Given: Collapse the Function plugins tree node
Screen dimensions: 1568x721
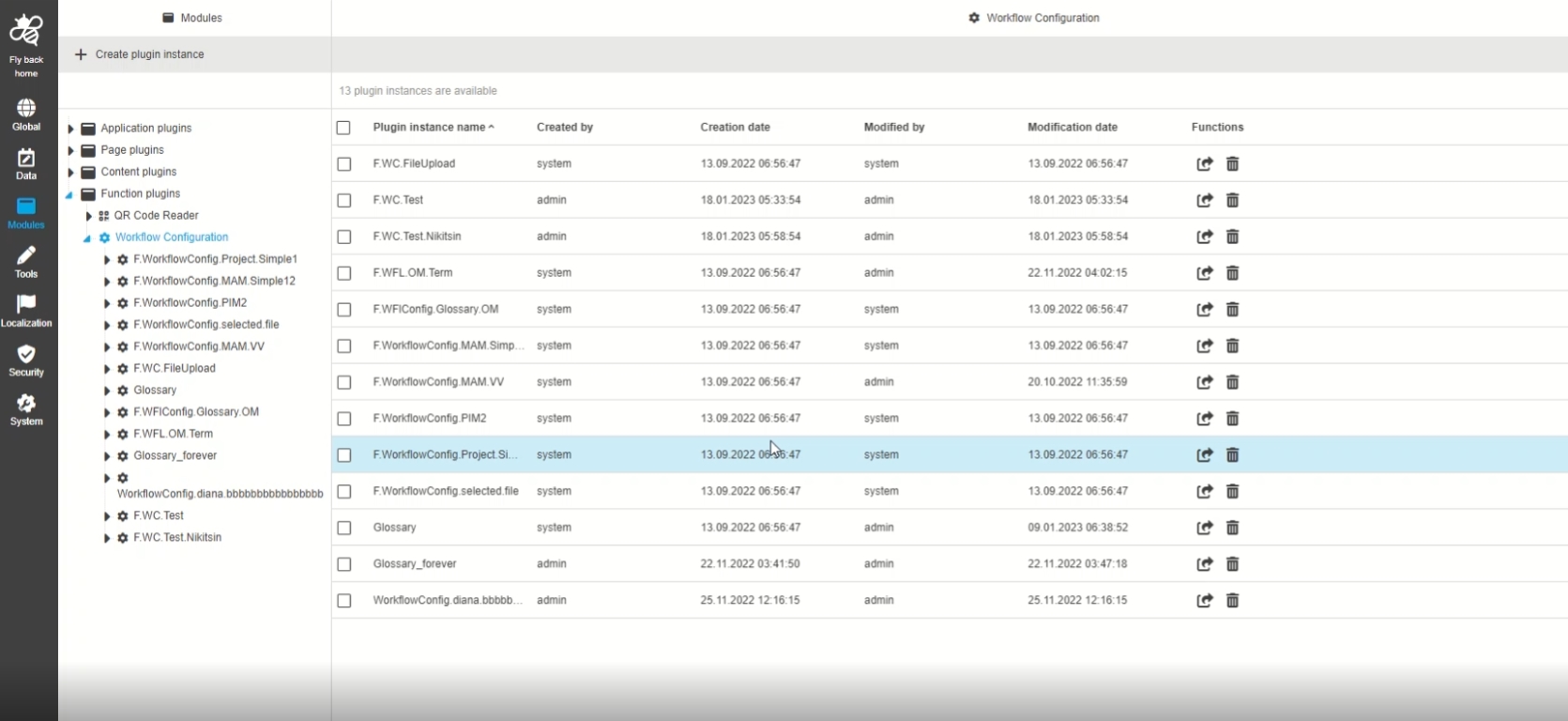Looking at the screenshot, I should click(x=69, y=194).
